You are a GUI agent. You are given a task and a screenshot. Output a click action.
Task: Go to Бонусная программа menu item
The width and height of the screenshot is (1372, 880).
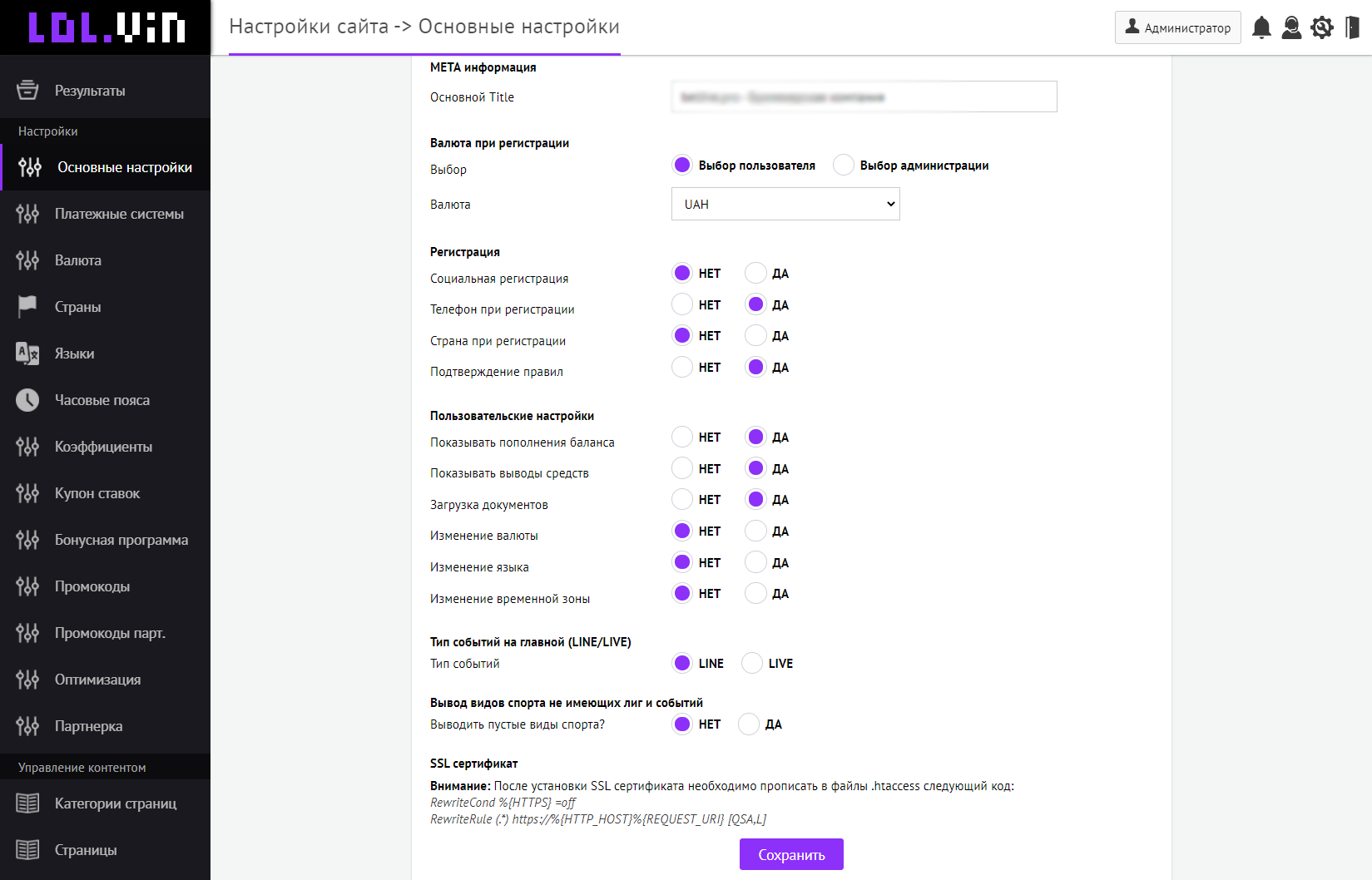[x=121, y=540]
